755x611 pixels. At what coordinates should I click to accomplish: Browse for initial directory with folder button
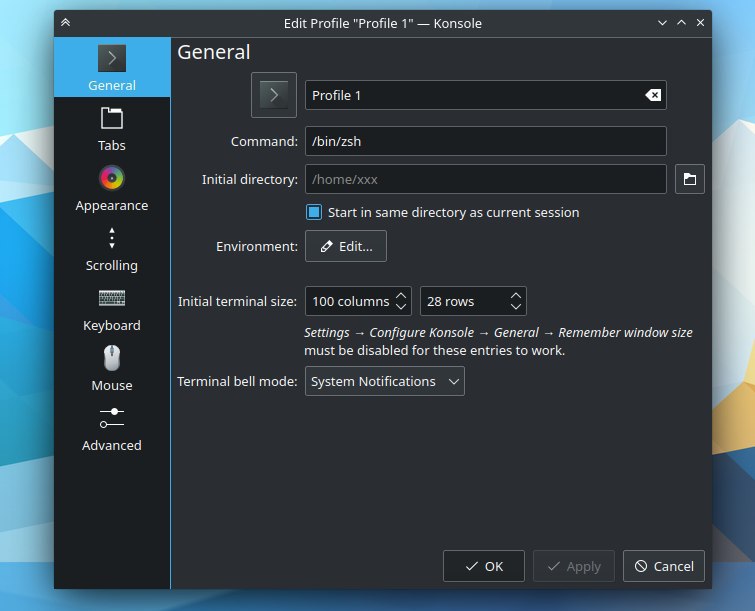(690, 179)
